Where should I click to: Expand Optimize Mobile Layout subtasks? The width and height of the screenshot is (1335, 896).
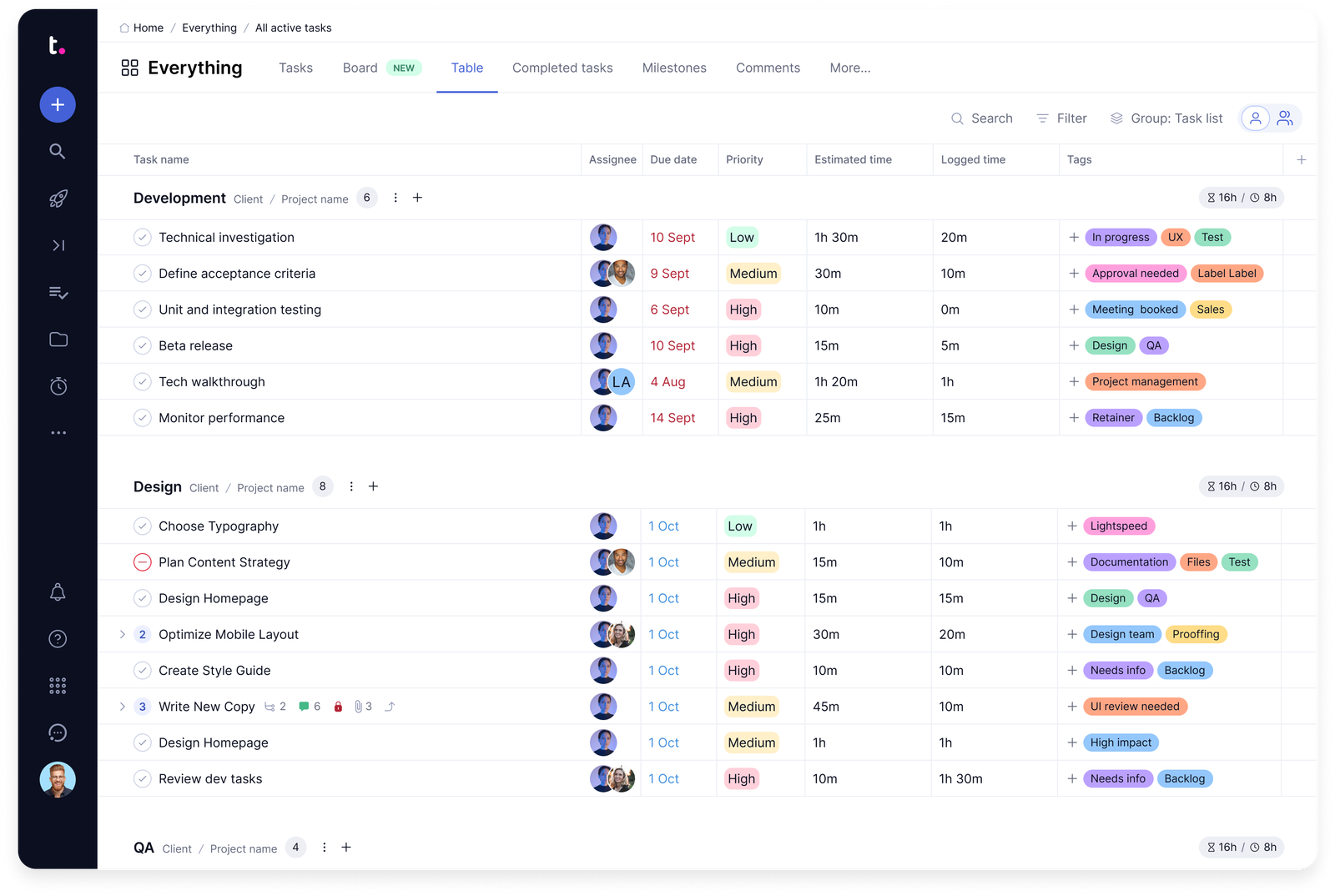[123, 635]
